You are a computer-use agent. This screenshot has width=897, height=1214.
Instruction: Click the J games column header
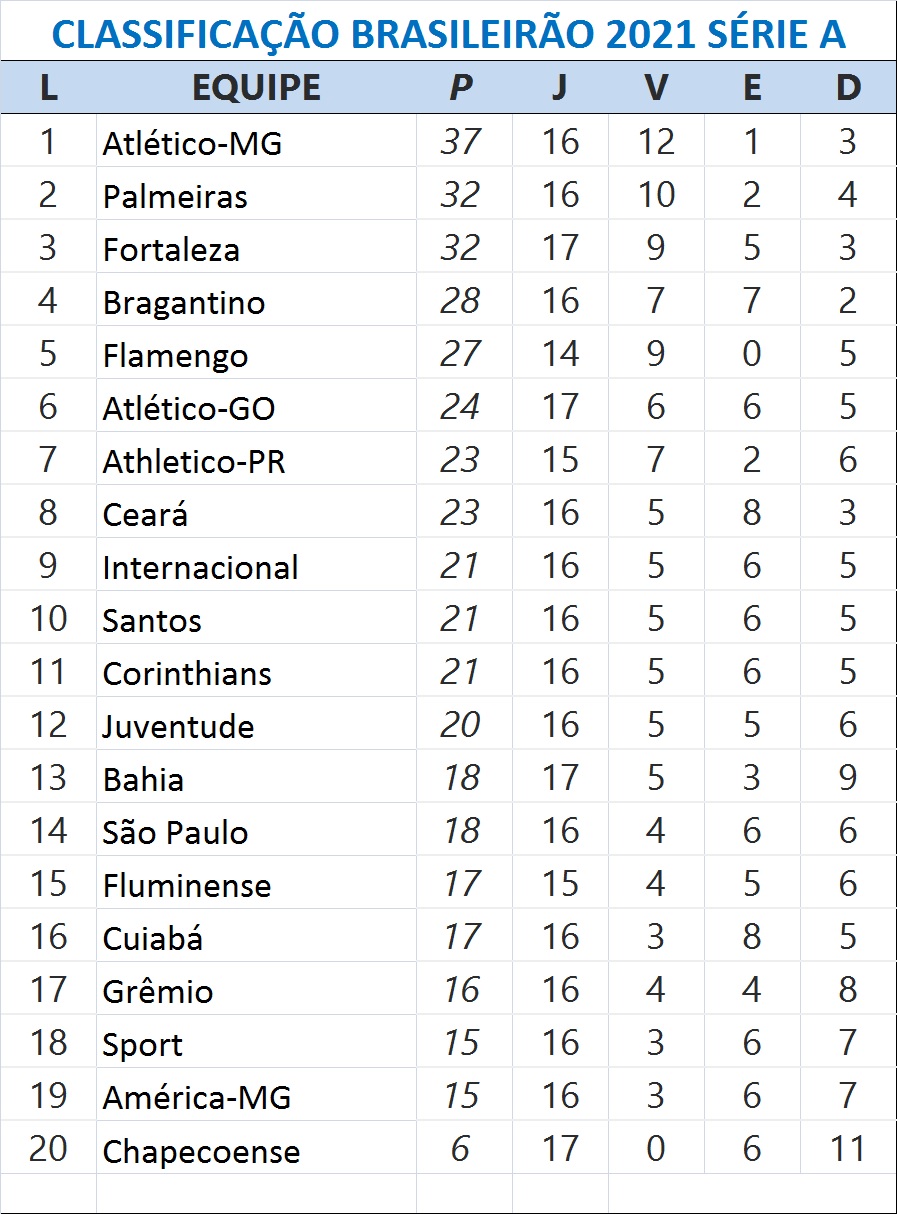559,88
